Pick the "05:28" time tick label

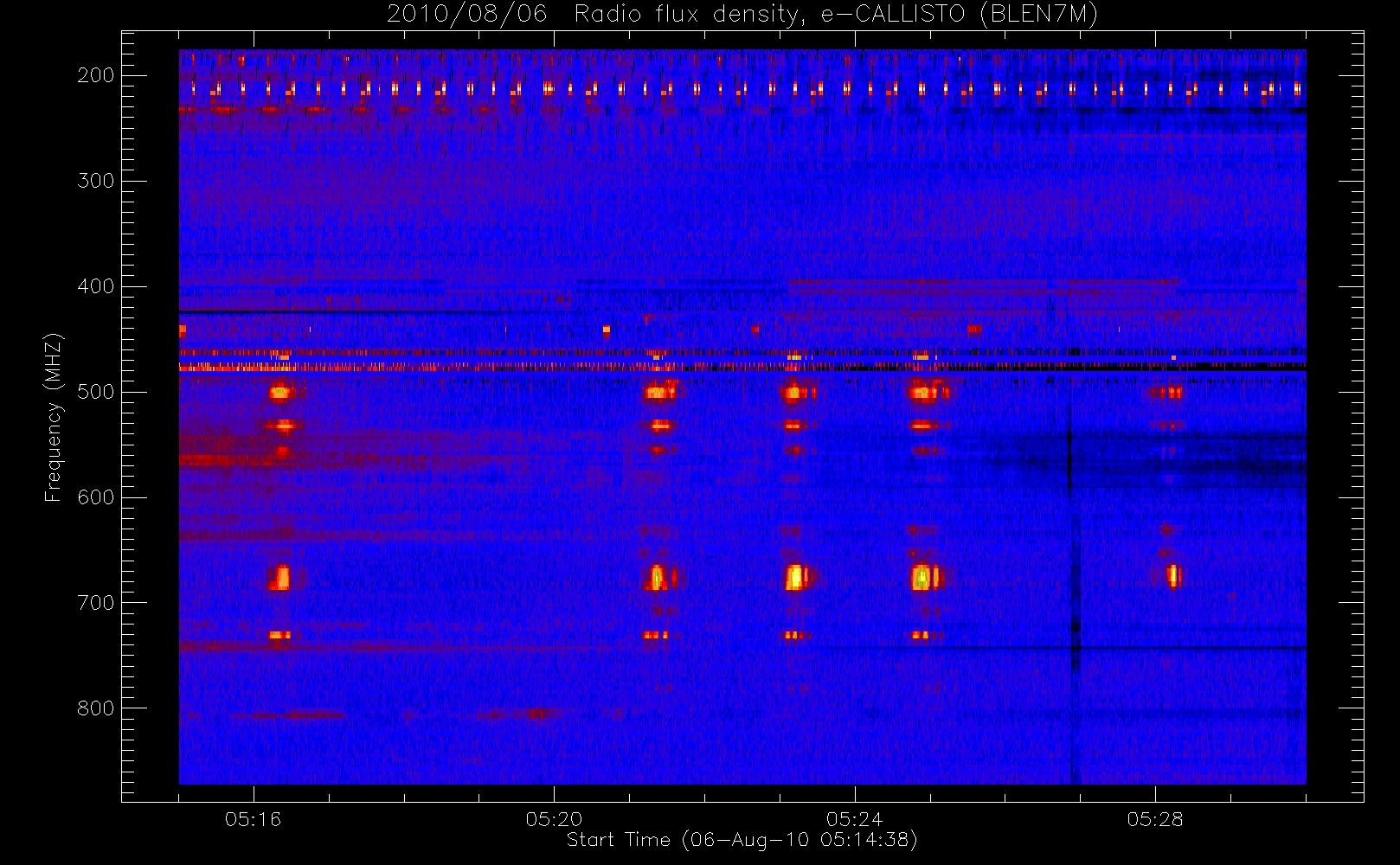coord(1155,819)
